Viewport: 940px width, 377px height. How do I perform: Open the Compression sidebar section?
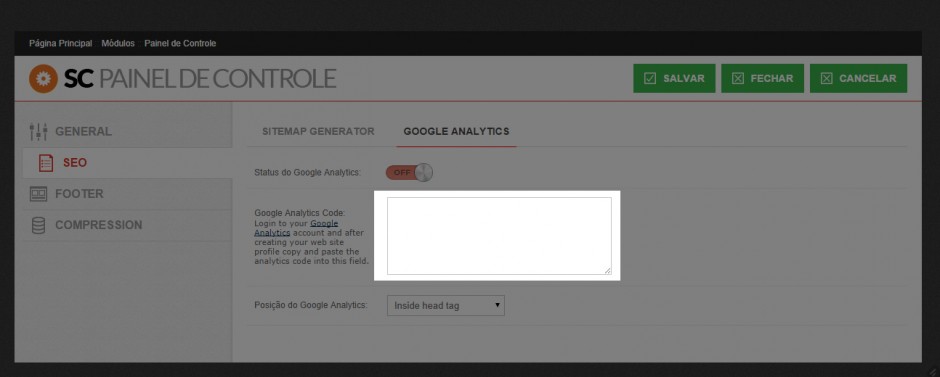coord(127,225)
